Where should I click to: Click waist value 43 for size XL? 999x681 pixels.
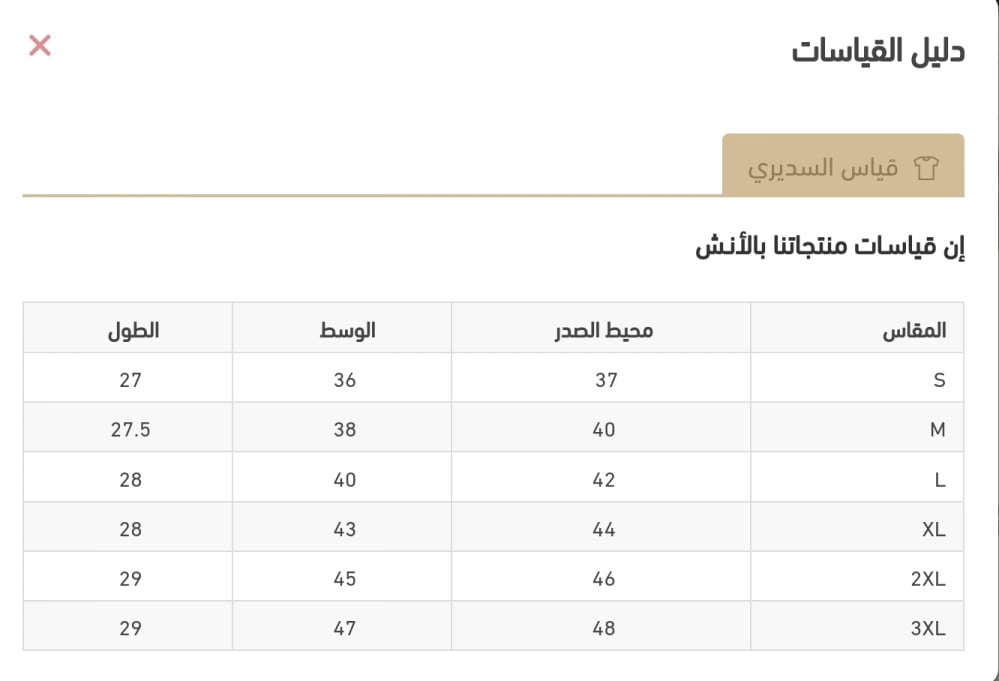point(344,530)
